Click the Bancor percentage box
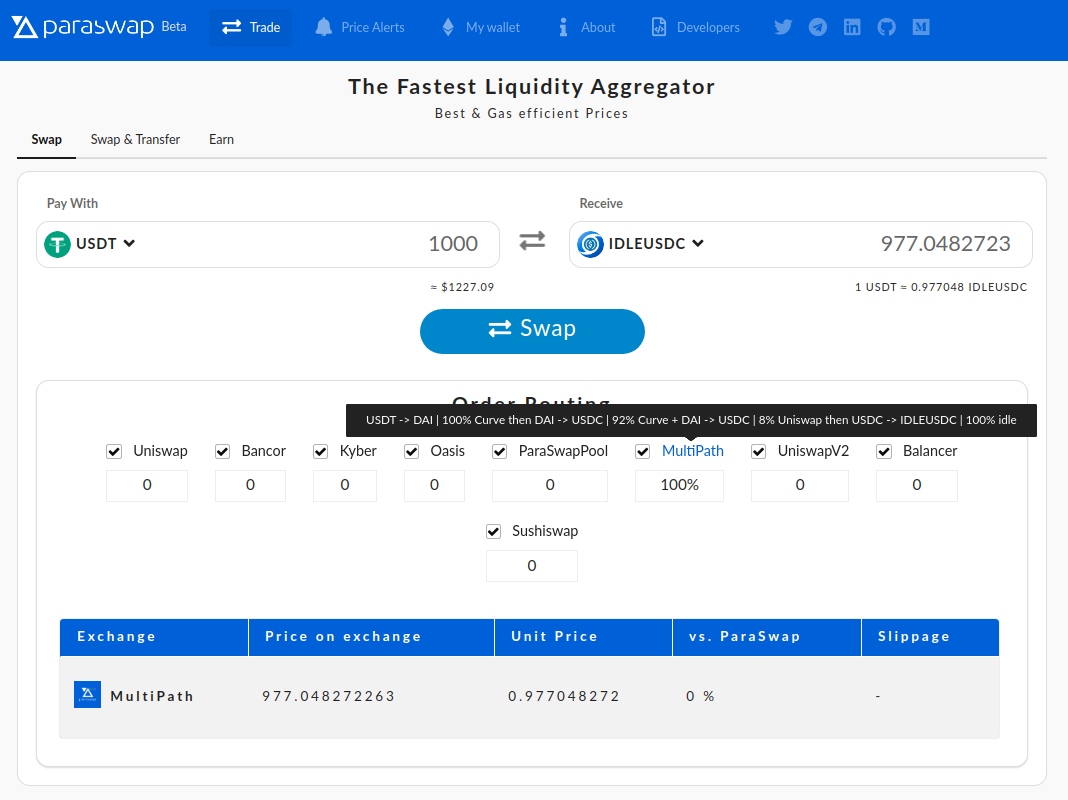The height and width of the screenshot is (800, 1068). tap(250, 485)
